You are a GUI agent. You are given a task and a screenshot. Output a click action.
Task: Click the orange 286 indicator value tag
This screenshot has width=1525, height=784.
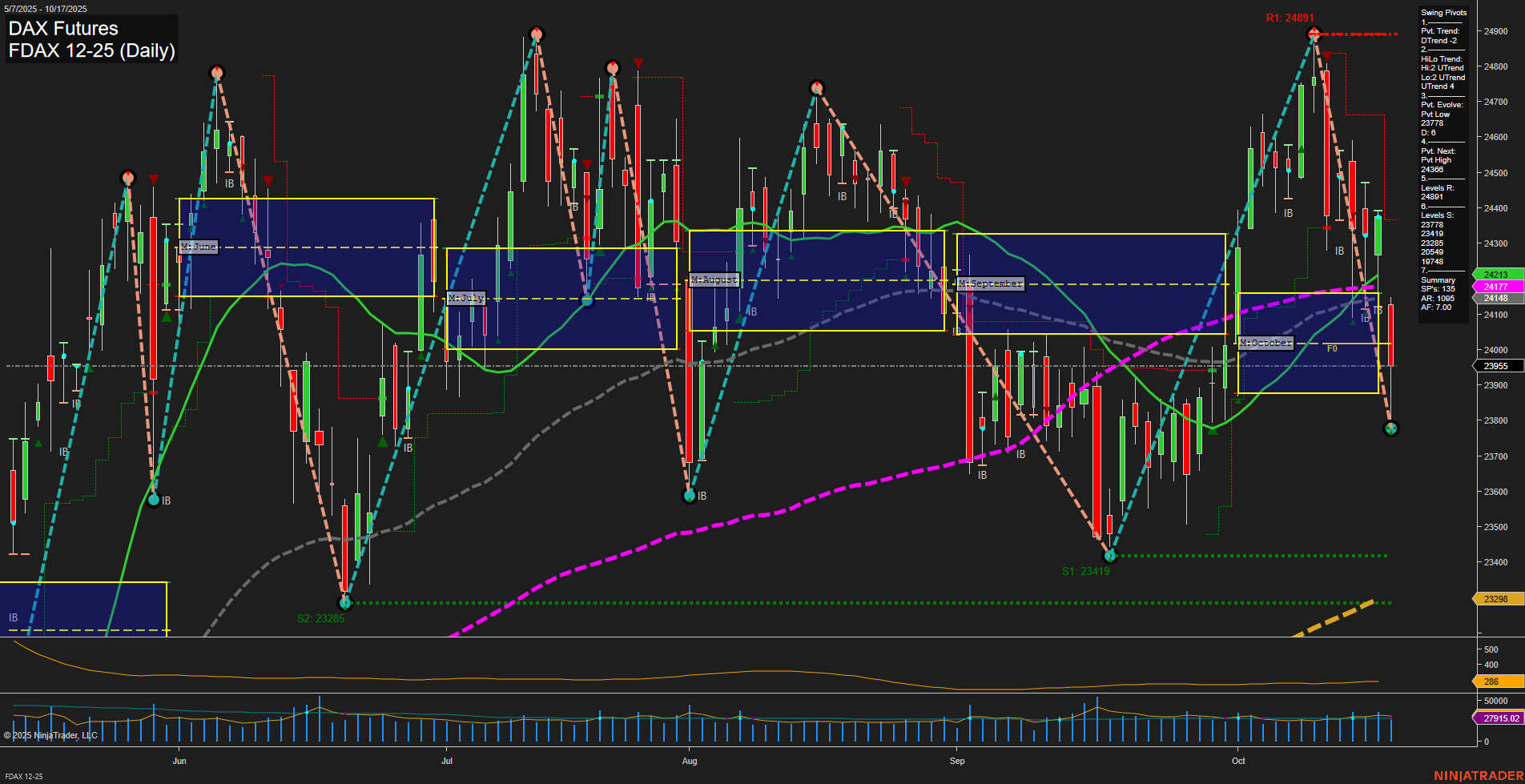pos(1495,681)
